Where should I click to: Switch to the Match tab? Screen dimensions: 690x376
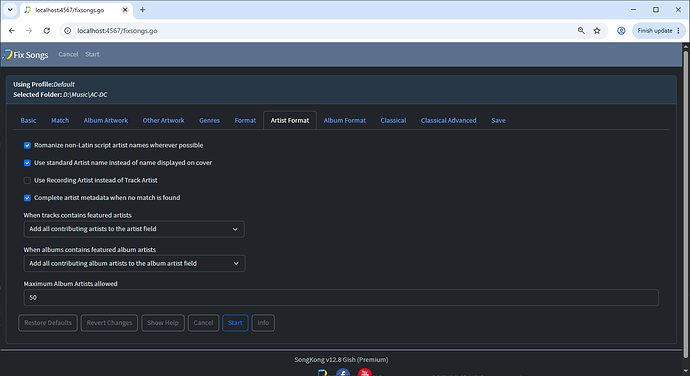[x=60, y=120]
